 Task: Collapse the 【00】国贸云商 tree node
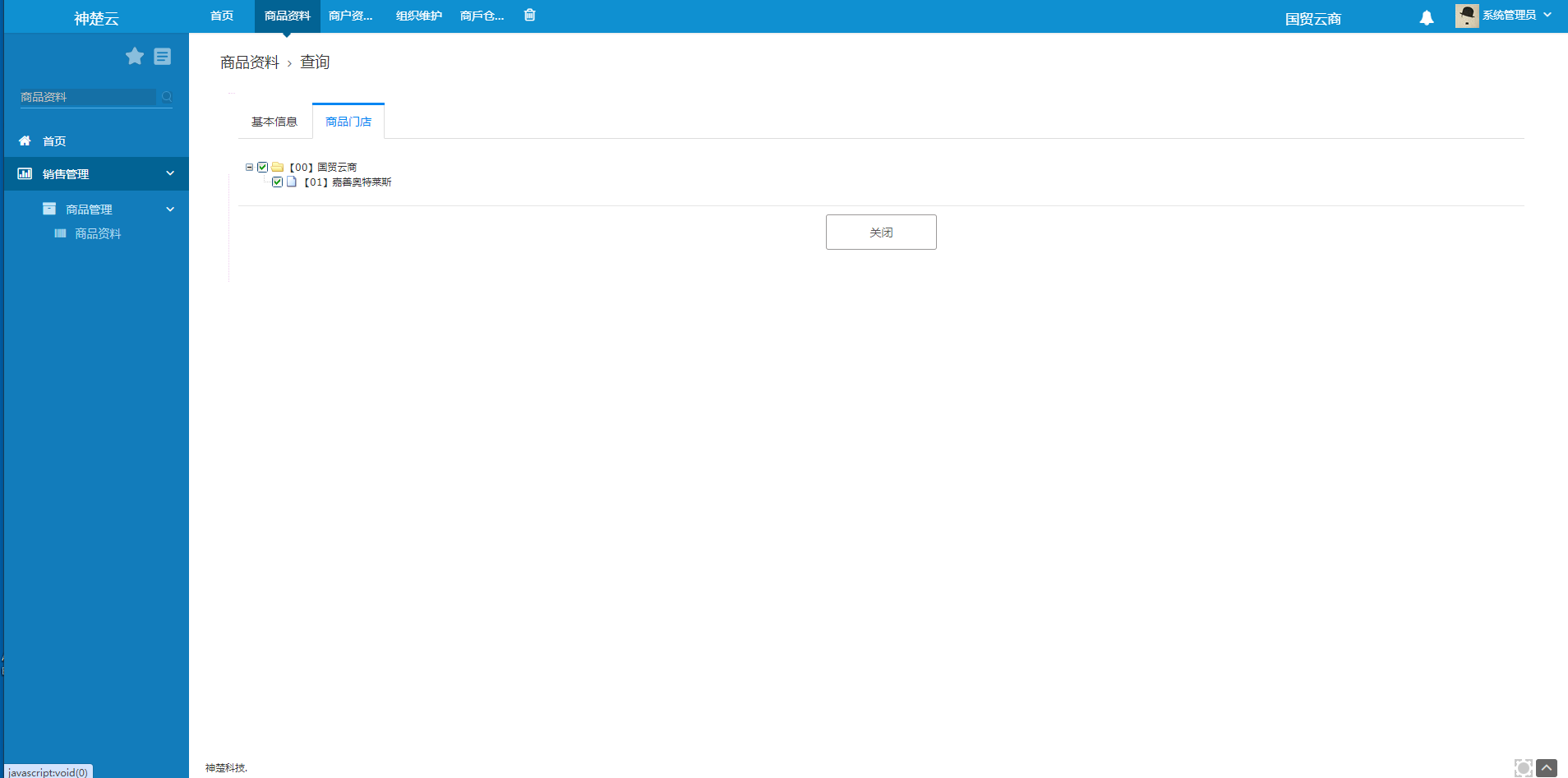[249, 167]
